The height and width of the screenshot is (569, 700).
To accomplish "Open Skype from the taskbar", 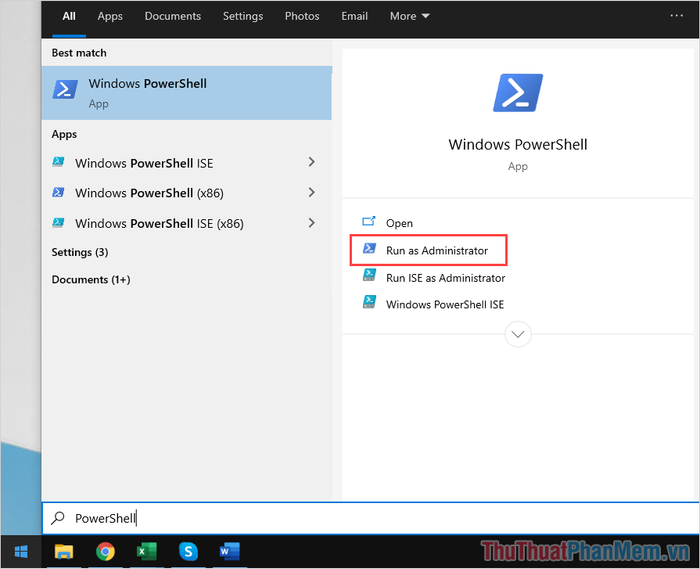I will [188, 551].
